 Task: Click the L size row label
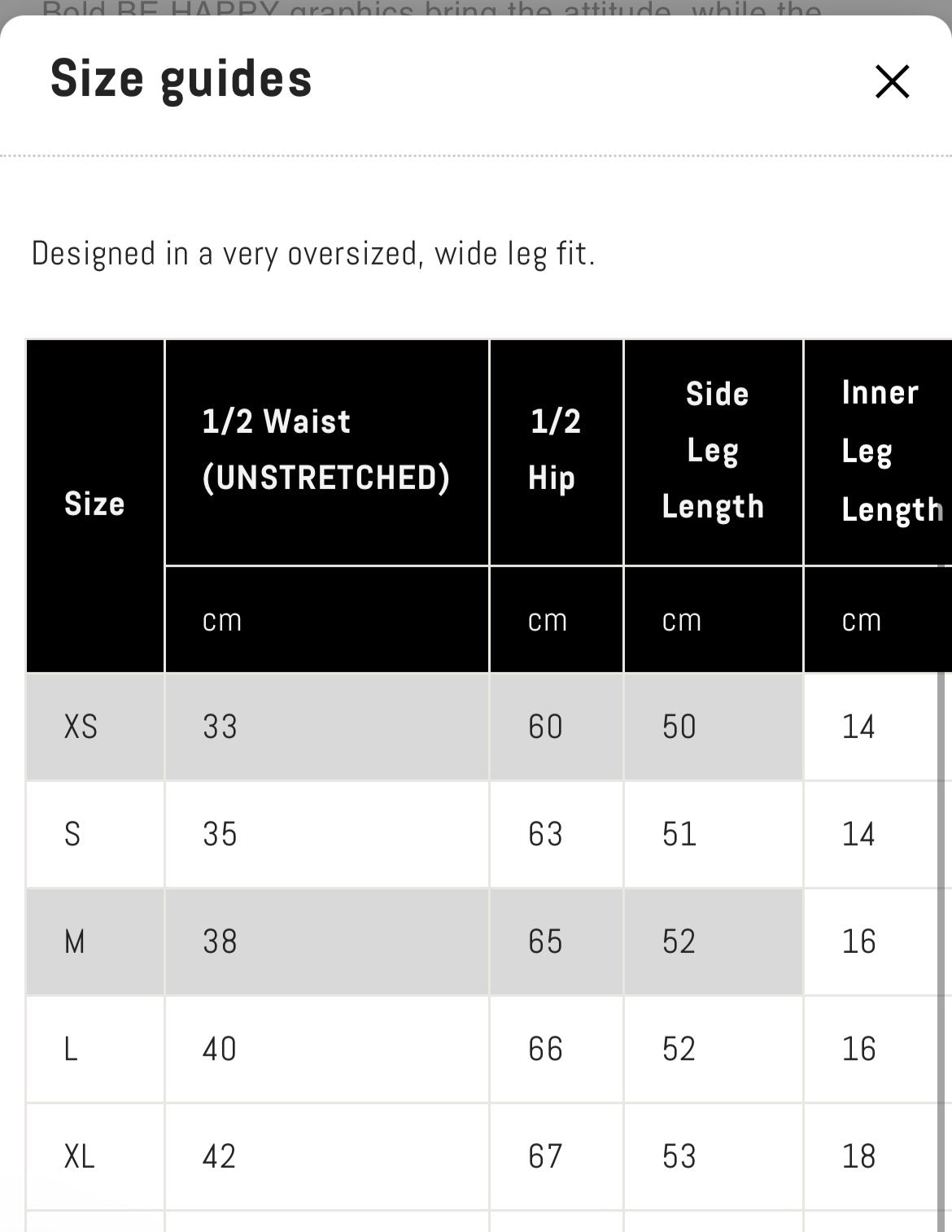(x=71, y=1049)
